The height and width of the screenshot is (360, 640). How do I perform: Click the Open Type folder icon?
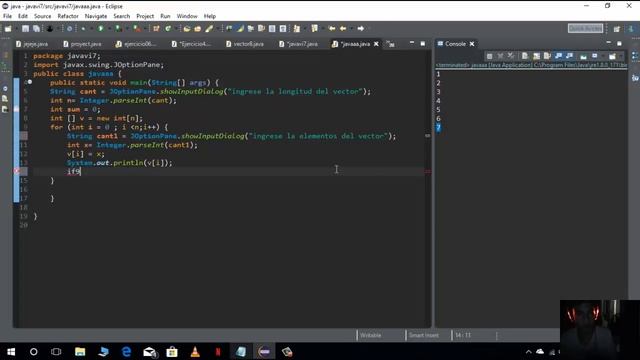tap(187, 29)
